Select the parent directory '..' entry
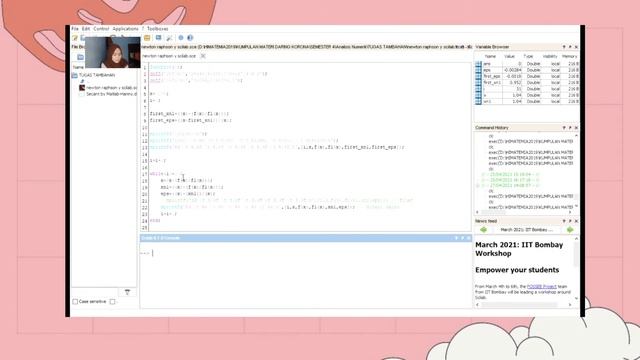This screenshot has width=640, height=360. (x=84, y=81)
